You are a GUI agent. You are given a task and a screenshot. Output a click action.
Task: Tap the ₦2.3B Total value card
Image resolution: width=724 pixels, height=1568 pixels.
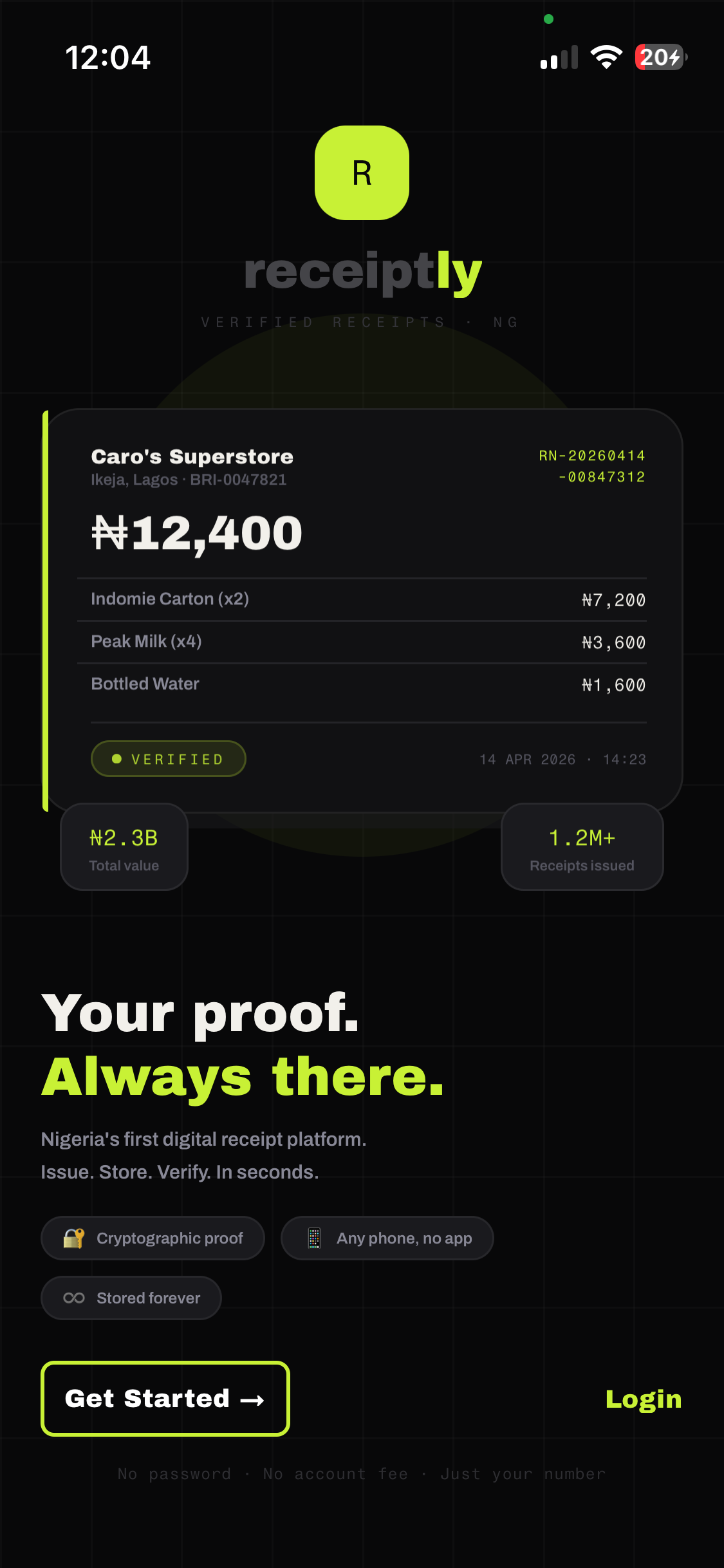124,847
